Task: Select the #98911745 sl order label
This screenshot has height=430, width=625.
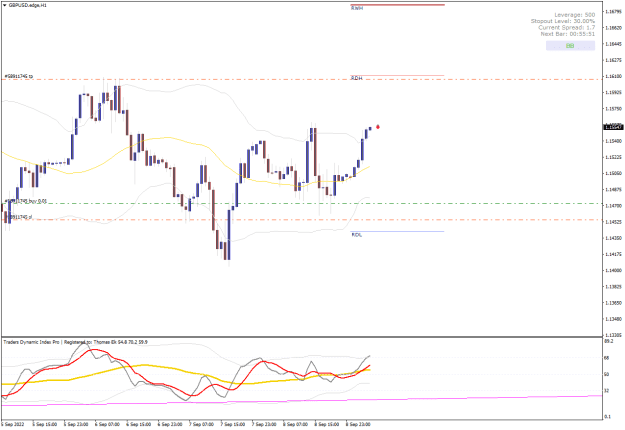Action: click(x=18, y=217)
